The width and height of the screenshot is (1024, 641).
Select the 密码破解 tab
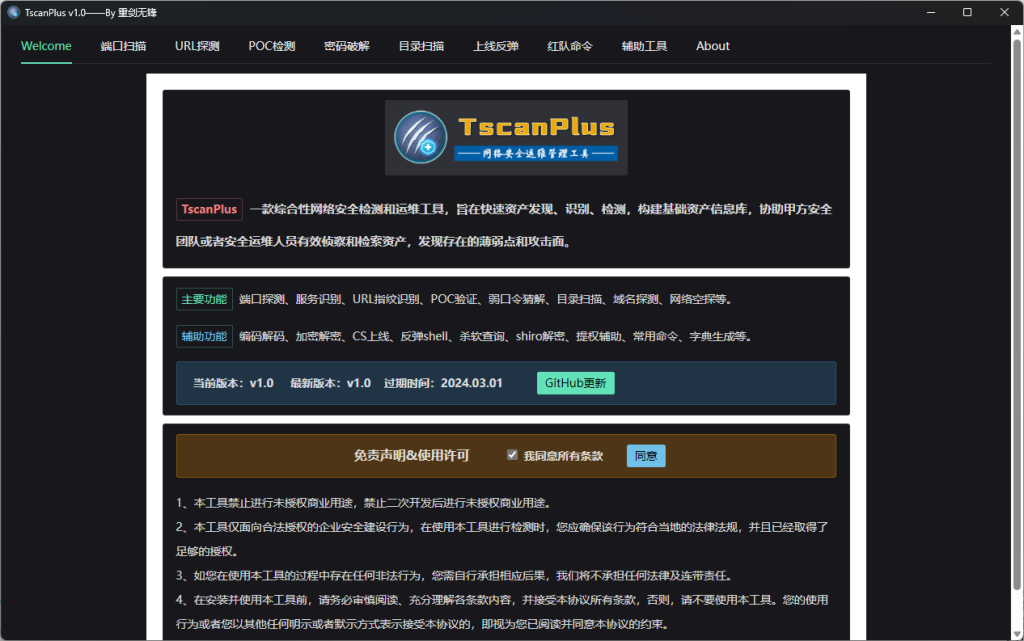(347, 46)
